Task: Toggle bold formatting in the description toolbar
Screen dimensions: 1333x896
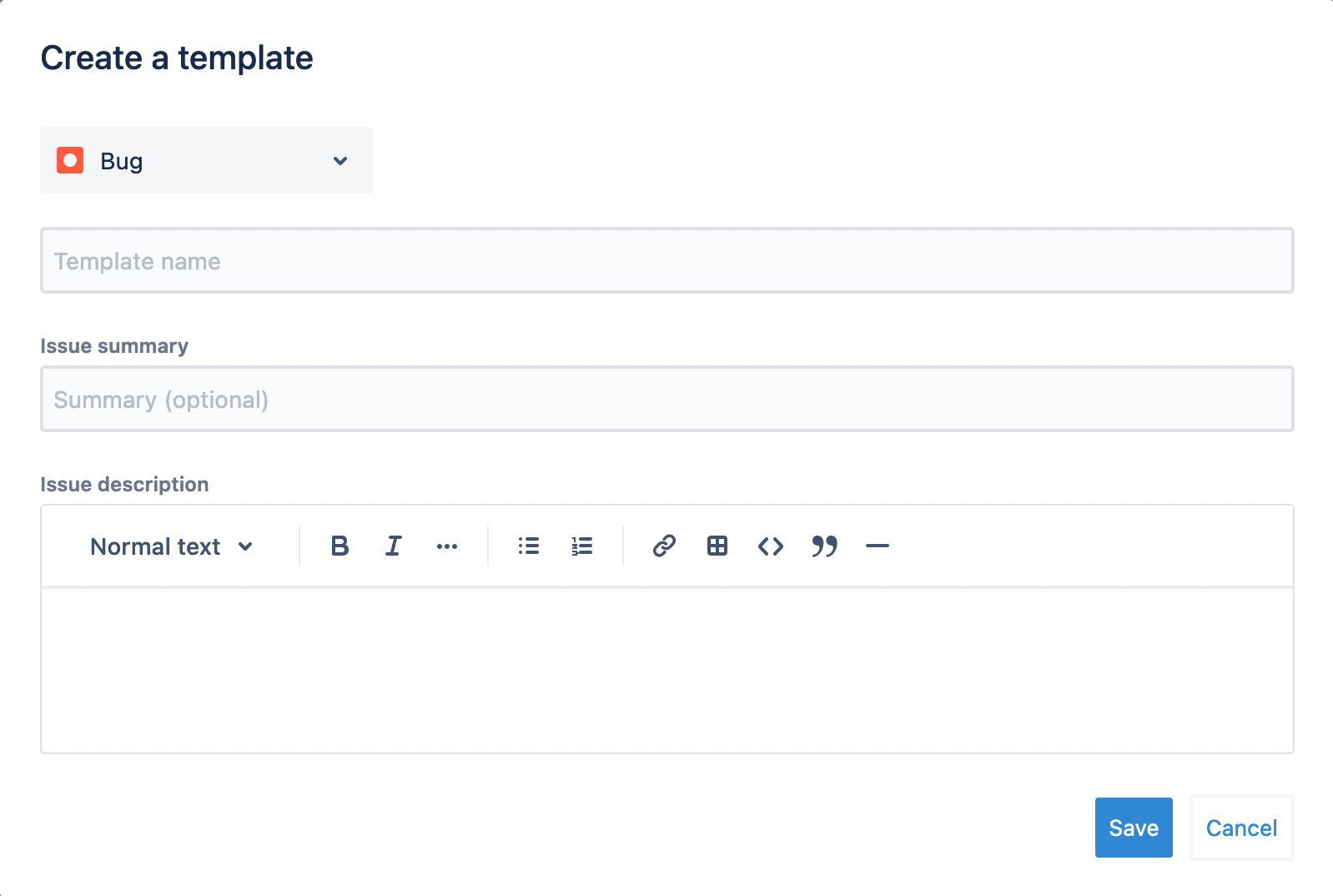Action: (339, 546)
